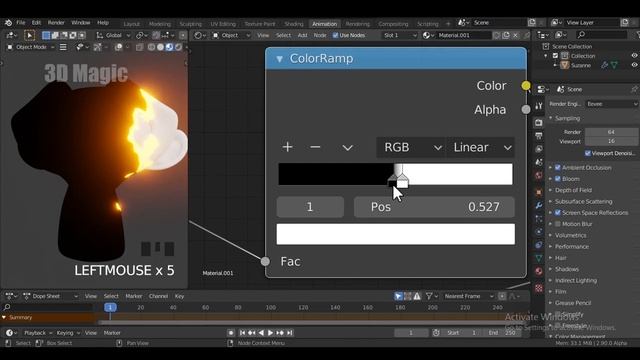
Task: Open the white color swatch of the stop
Action: click(x=396, y=234)
